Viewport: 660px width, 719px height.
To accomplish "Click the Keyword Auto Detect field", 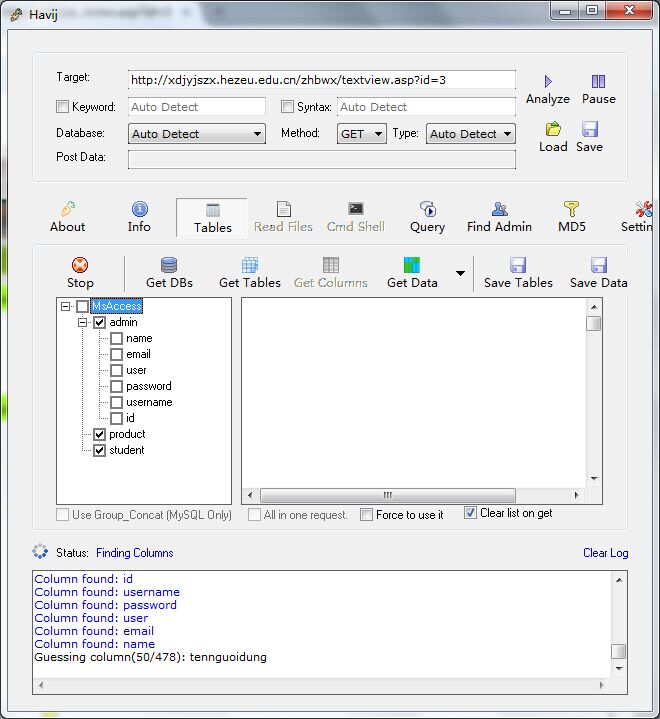I will (x=197, y=107).
